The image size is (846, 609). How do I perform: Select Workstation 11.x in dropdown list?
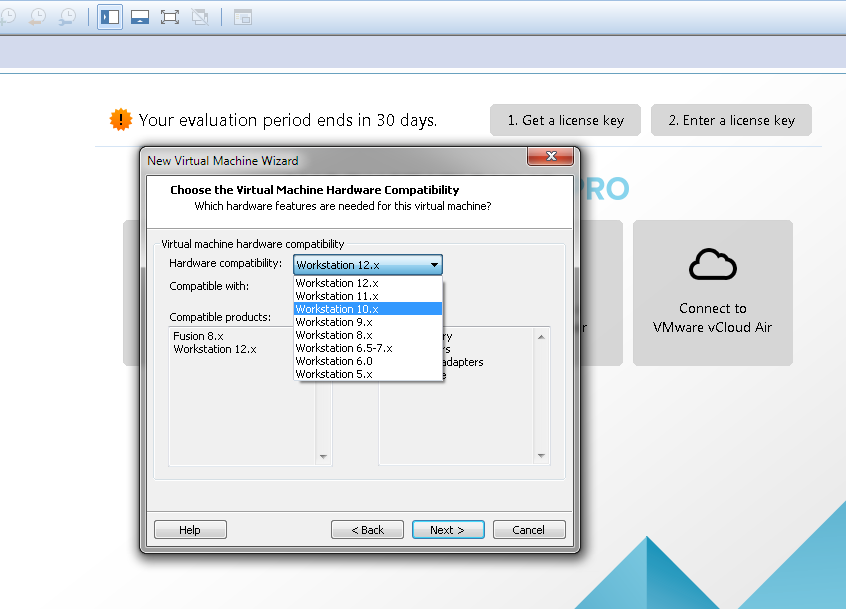point(368,296)
